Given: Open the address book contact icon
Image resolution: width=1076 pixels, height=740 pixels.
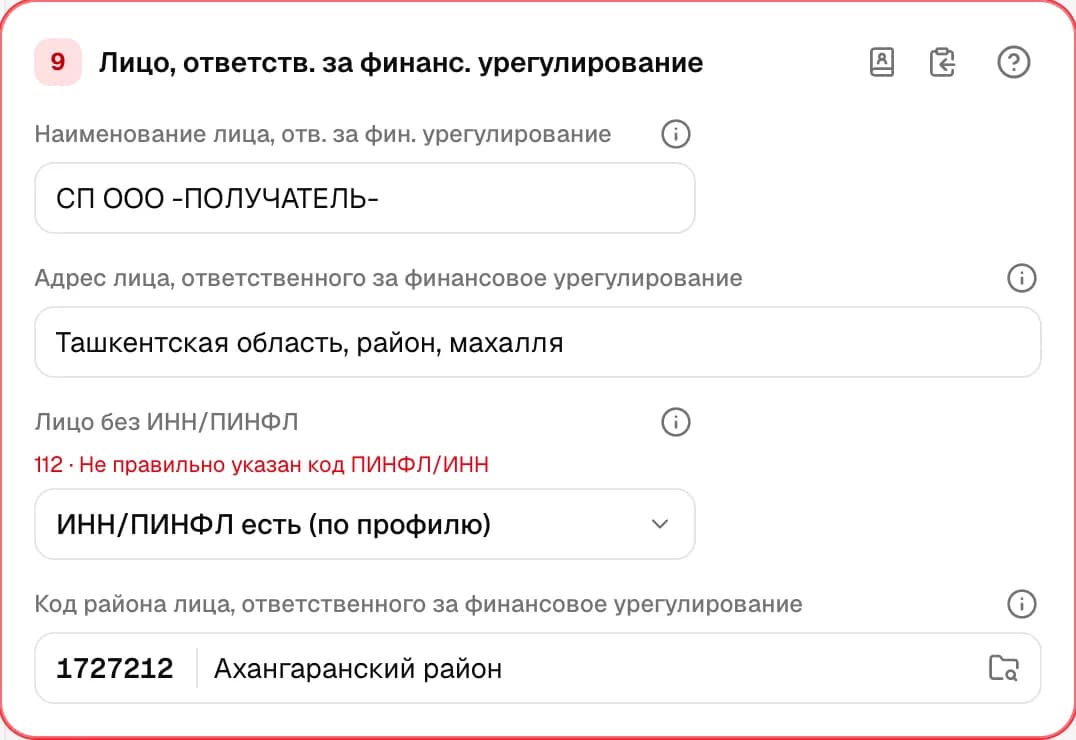Looking at the screenshot, I should [882, 62].
